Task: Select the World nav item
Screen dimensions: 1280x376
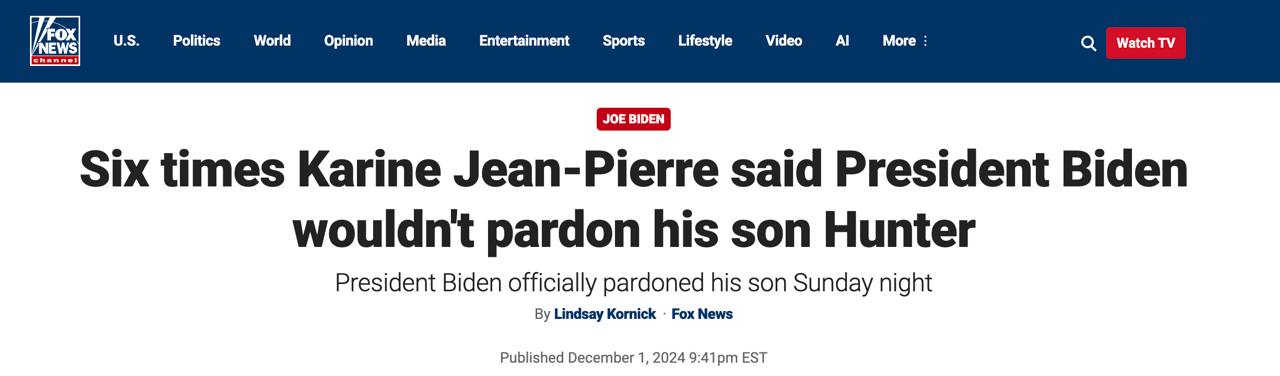Action: point(272,41)
